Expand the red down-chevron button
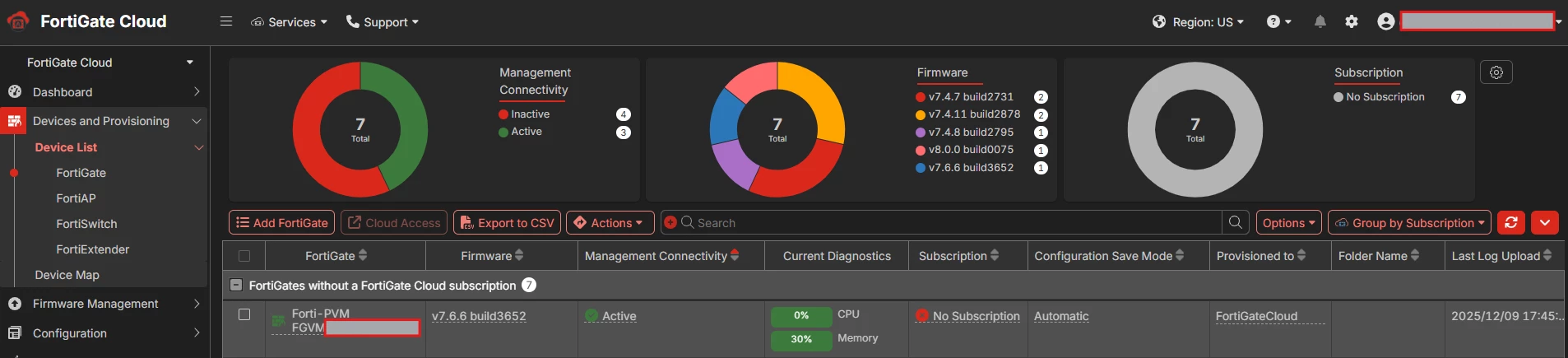Screen dimensions: 1568x358 [1545, 222]
